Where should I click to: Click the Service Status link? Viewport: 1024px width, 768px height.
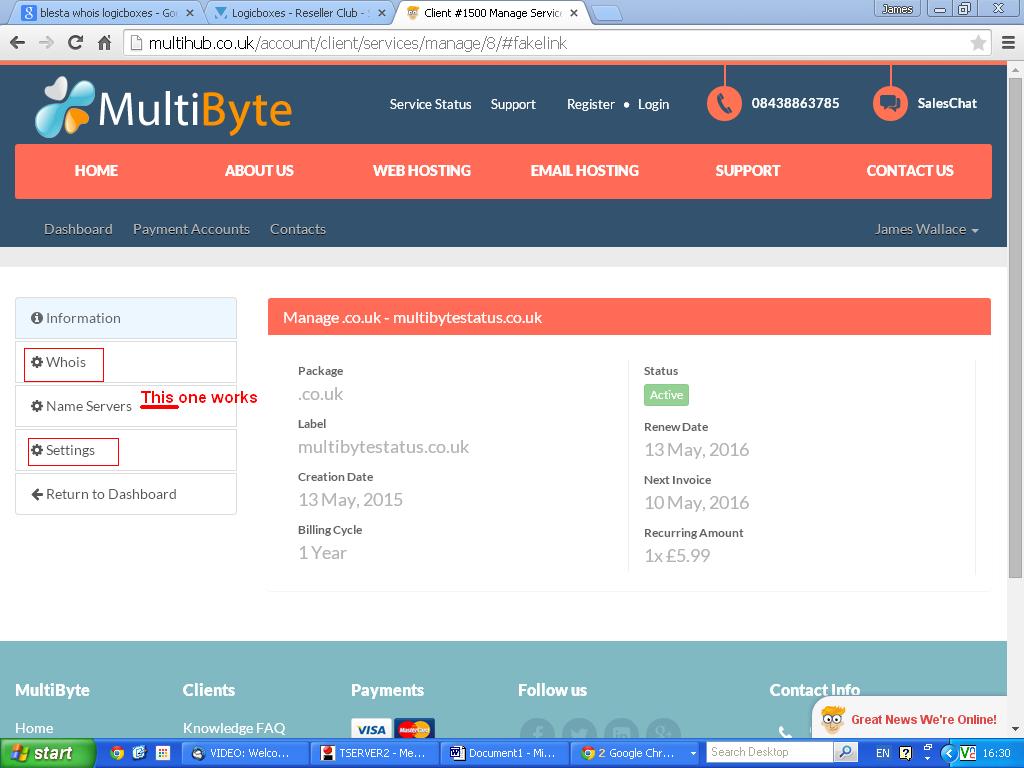click(x=430, y=104)
